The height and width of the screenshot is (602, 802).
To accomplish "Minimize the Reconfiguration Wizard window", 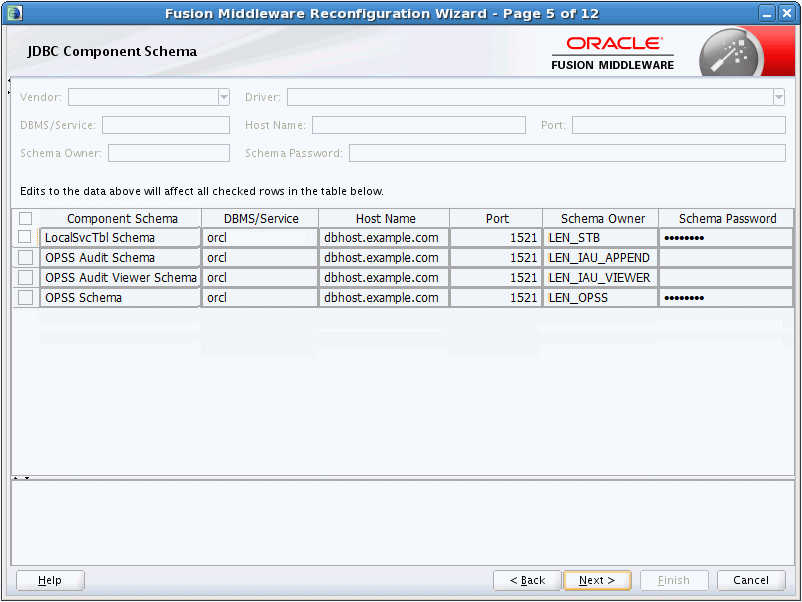I will coord(766,13).
